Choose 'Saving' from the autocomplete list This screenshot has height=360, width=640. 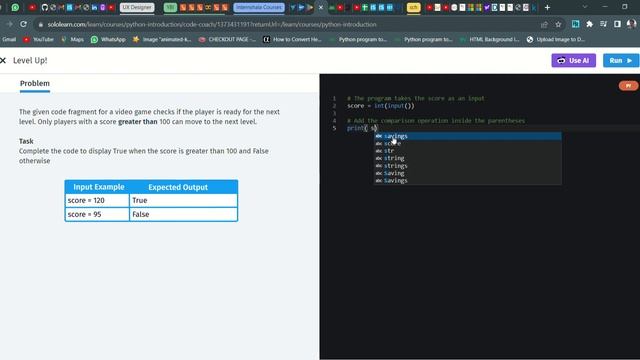467,173
